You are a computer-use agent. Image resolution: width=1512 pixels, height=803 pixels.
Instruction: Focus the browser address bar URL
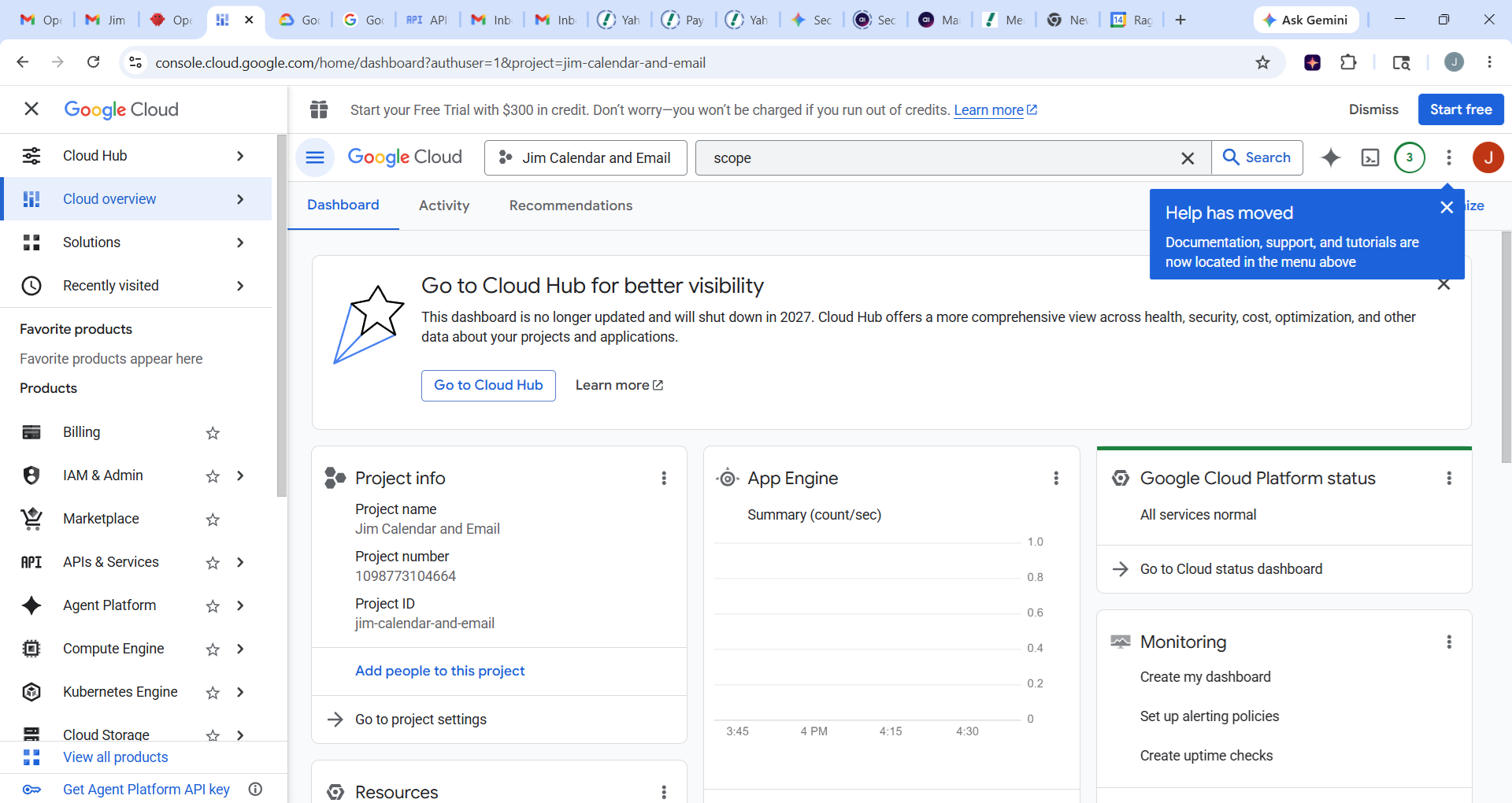coord(430,62)
